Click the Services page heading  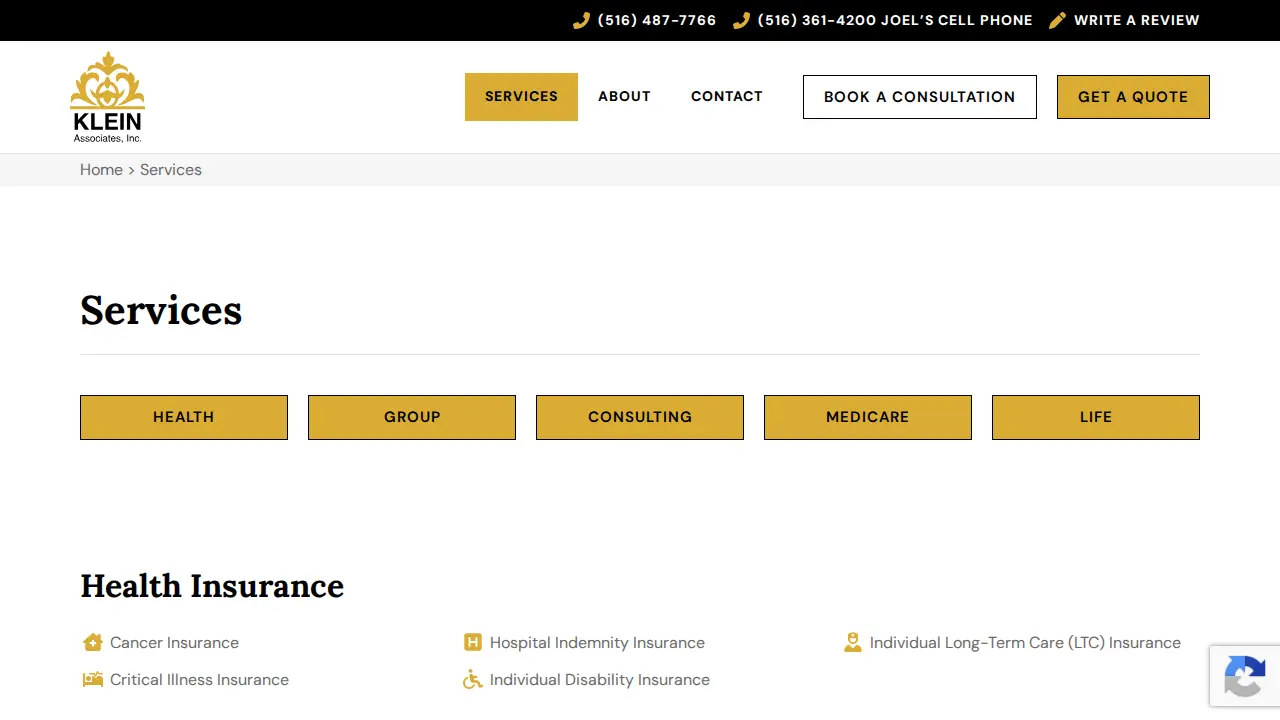(x=161, y=310)
